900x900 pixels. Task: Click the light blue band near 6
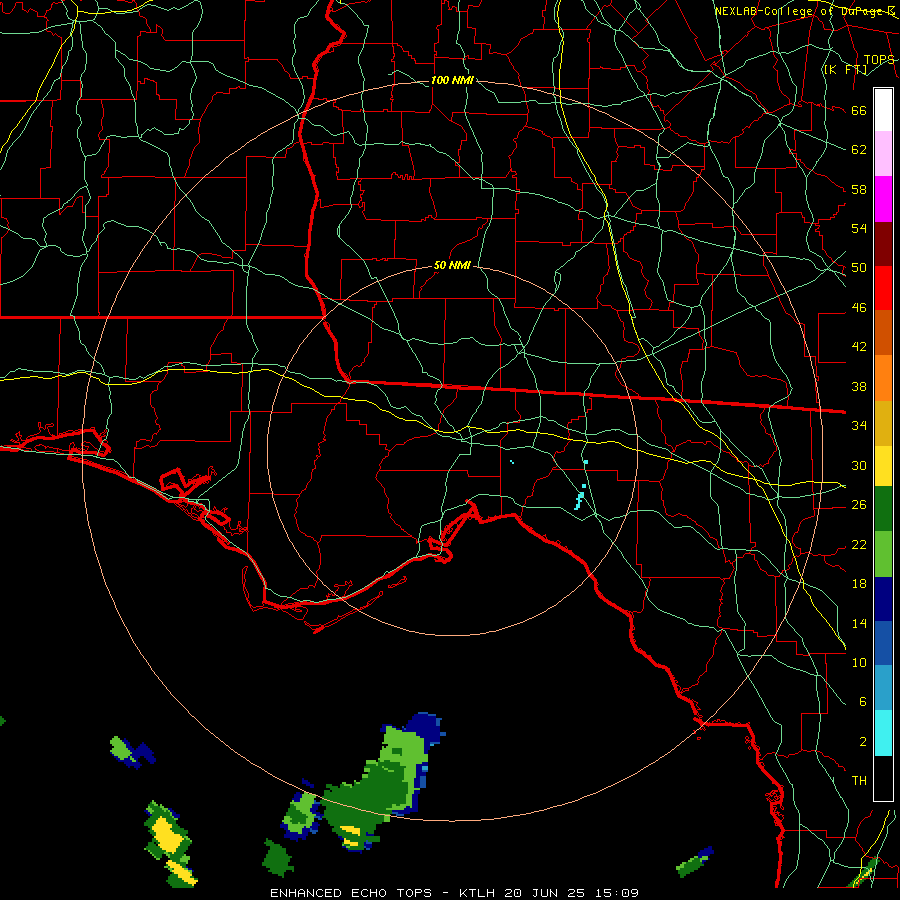[x=883, y=688]
